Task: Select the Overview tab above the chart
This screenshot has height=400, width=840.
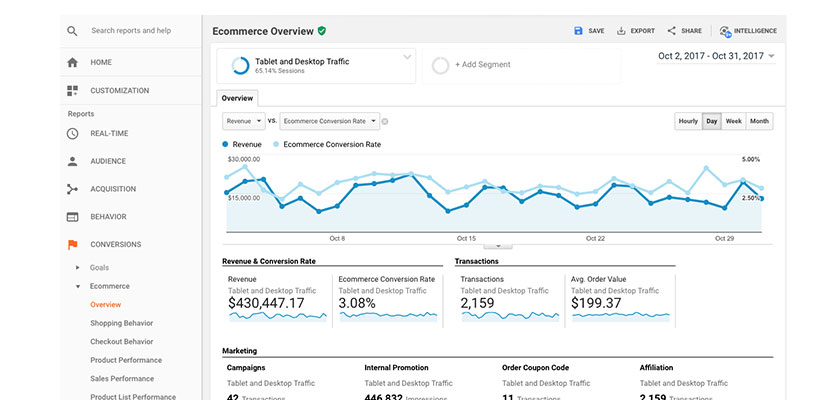Action: [x=237, y=98]
